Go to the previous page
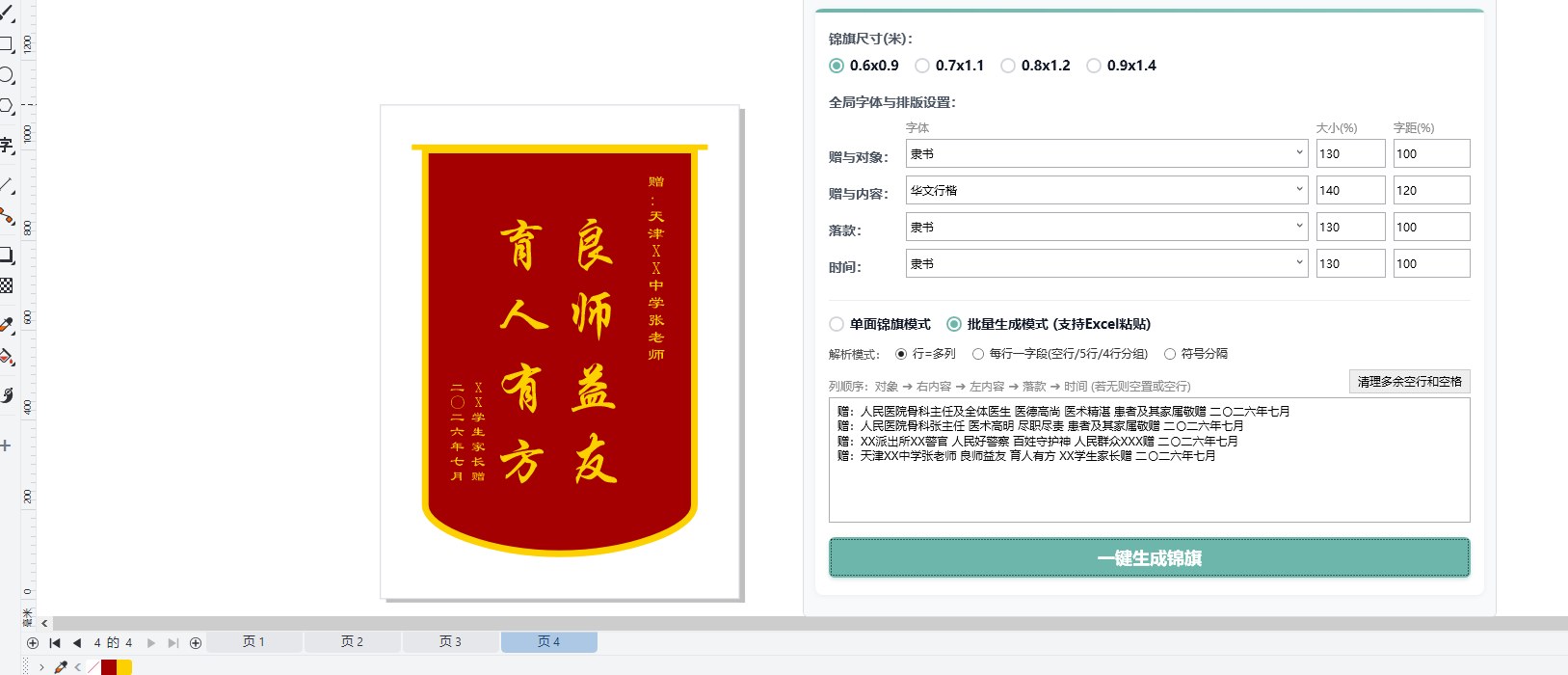The image size is (1568, 675). pos(77,642)
